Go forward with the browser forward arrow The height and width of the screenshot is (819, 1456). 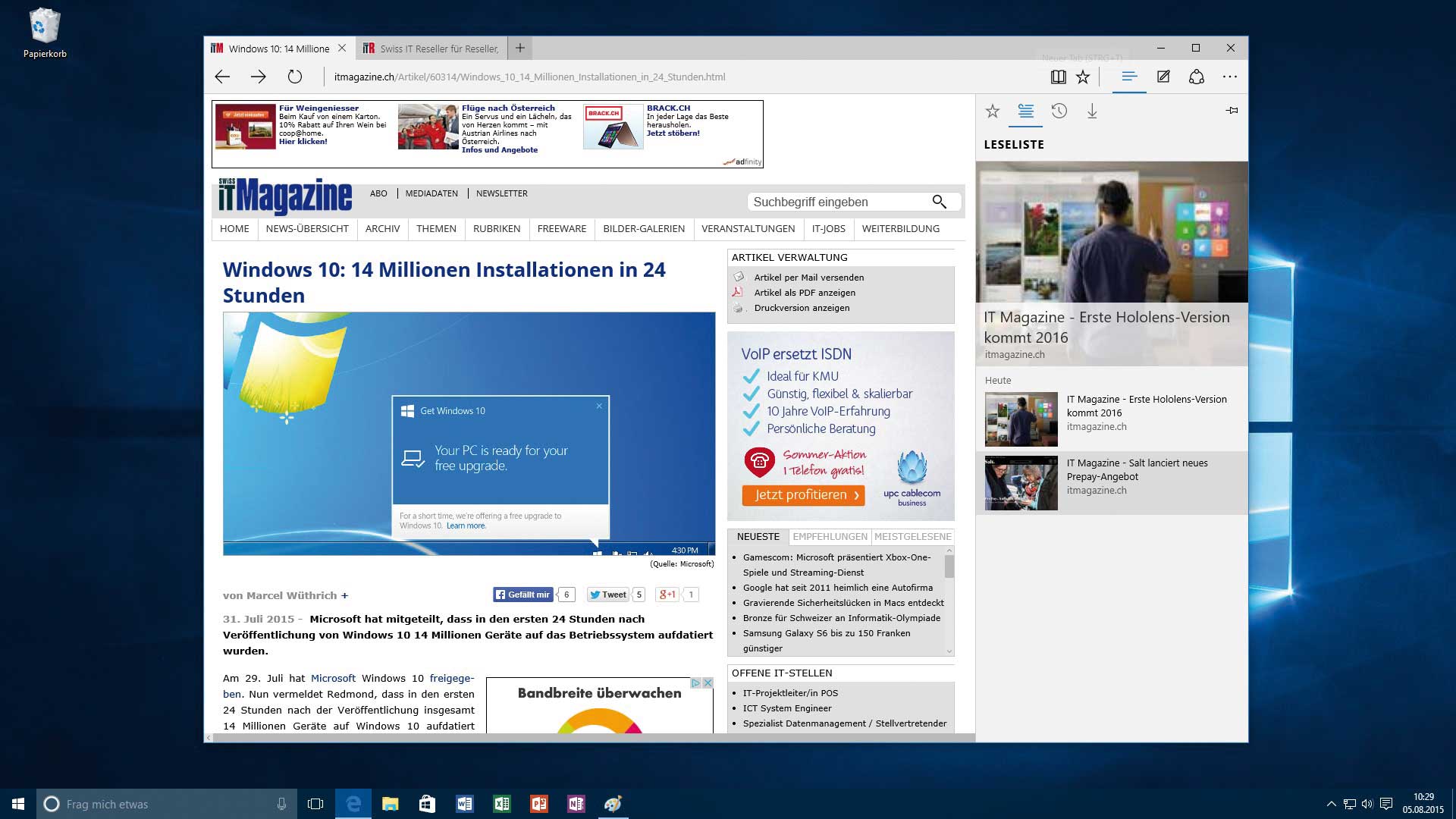(x=259, y=77)
